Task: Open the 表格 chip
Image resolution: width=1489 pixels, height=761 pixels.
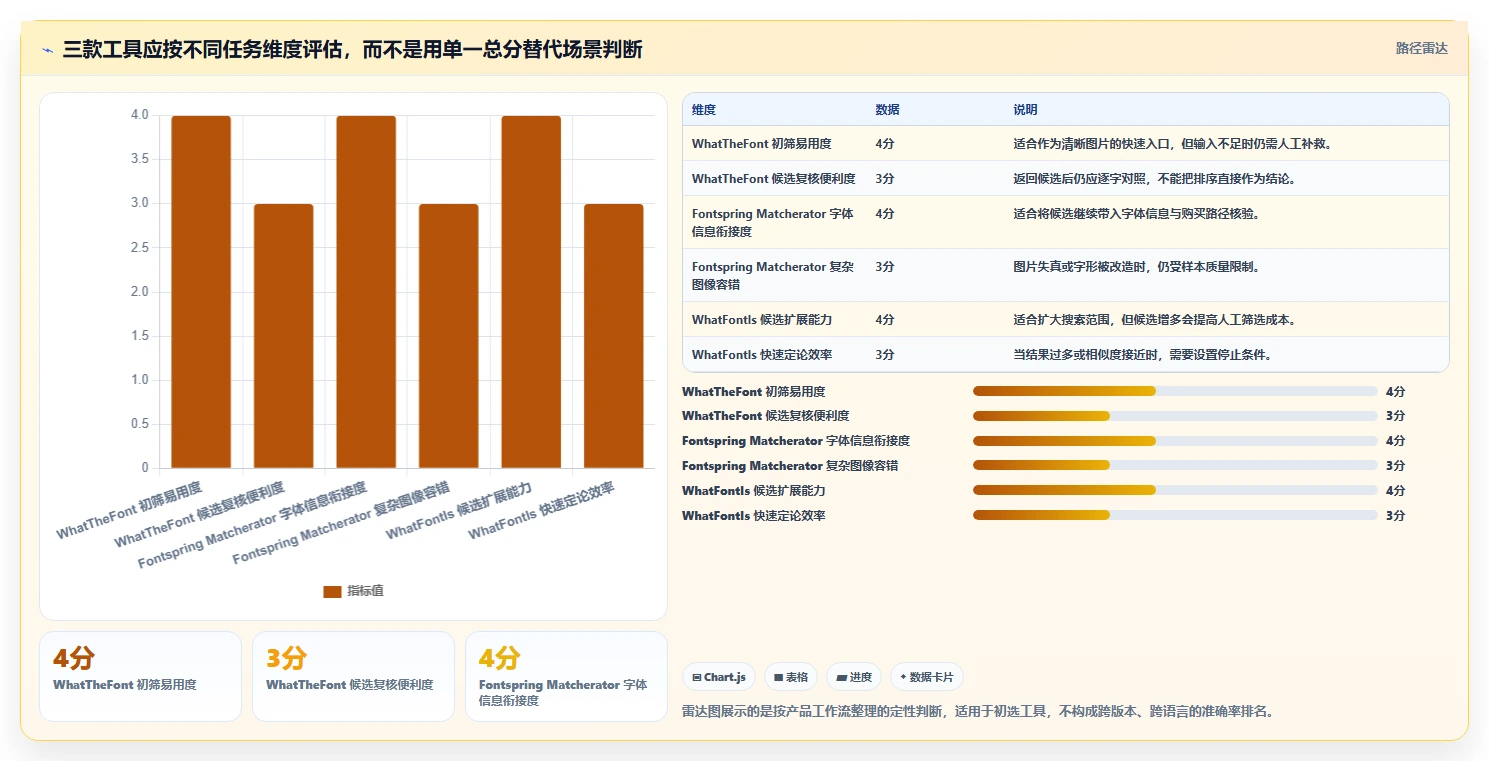Action: pyautogui.click(x=791, y=677)
